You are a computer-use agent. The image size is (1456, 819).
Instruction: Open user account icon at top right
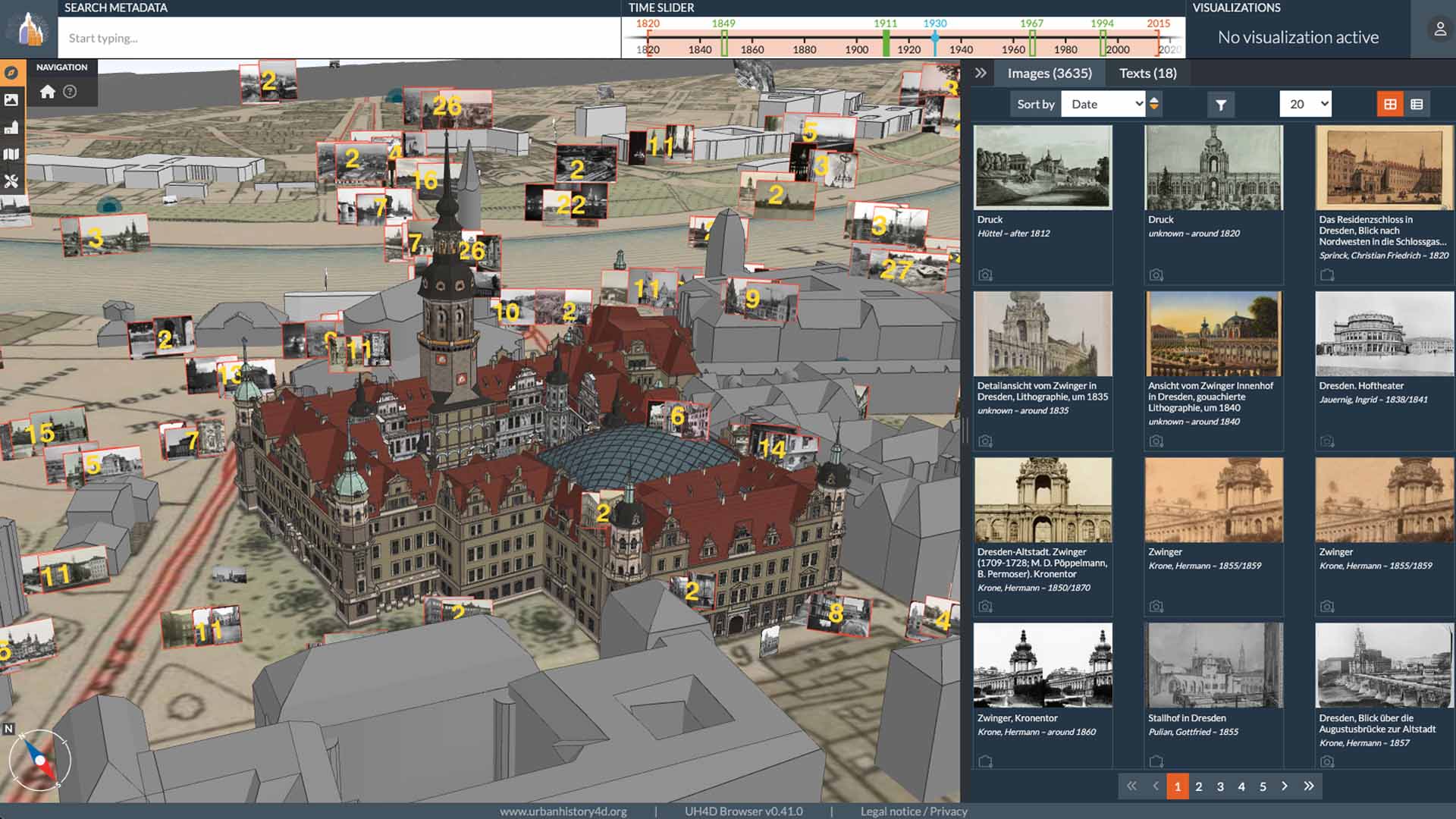[1439, 30]
